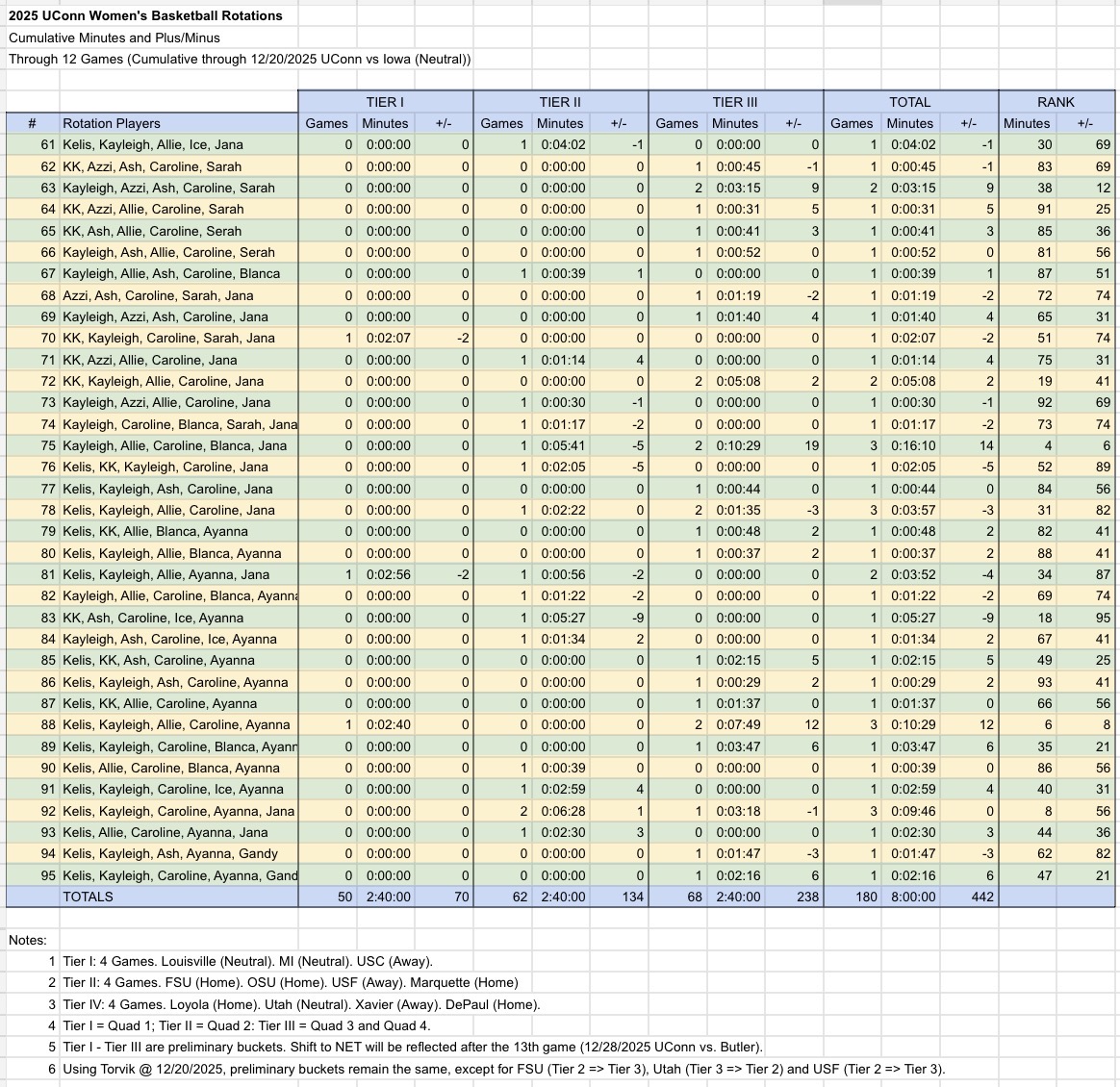
Task: Click note 6 text mentioning Torvik
Action: tap(504, 1069)
